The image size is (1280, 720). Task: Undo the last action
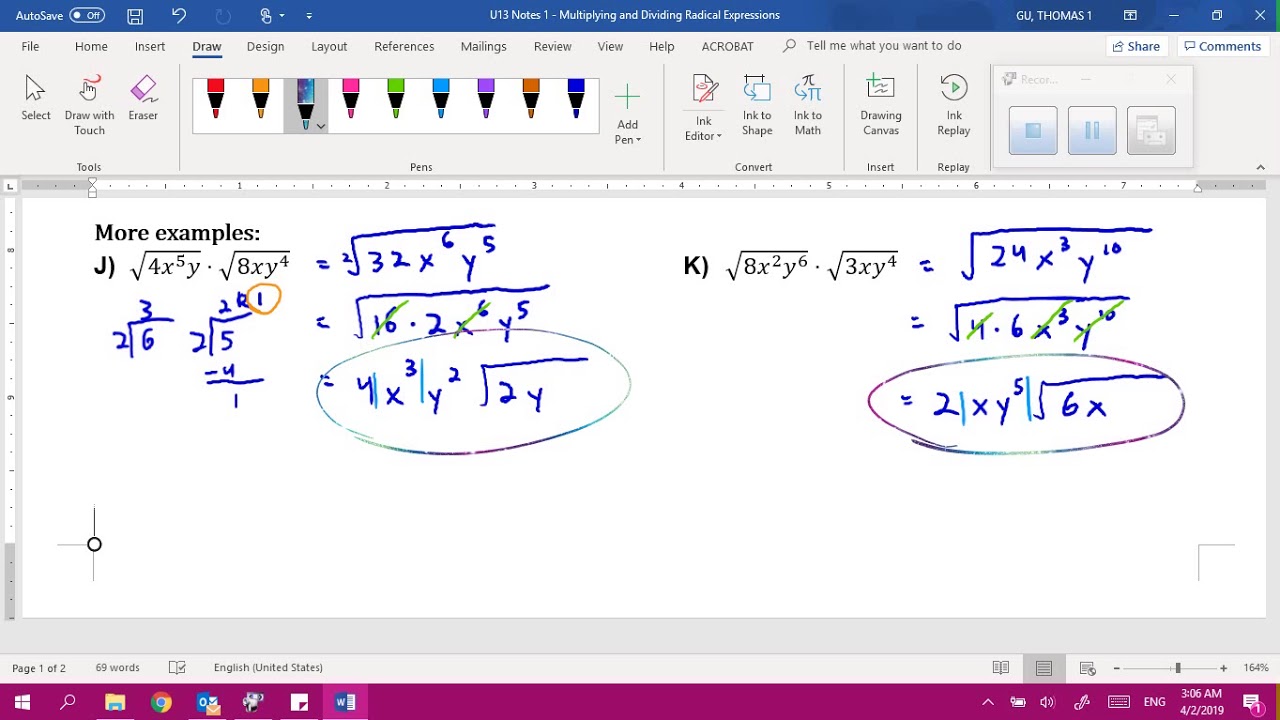(179, 16)
